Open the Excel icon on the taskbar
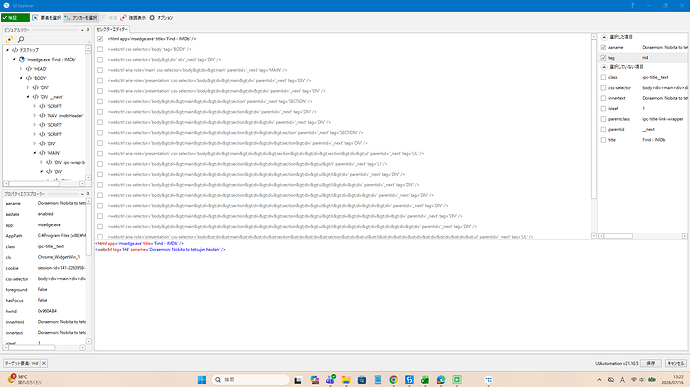The image size is (690, 387). pos(425,380)
